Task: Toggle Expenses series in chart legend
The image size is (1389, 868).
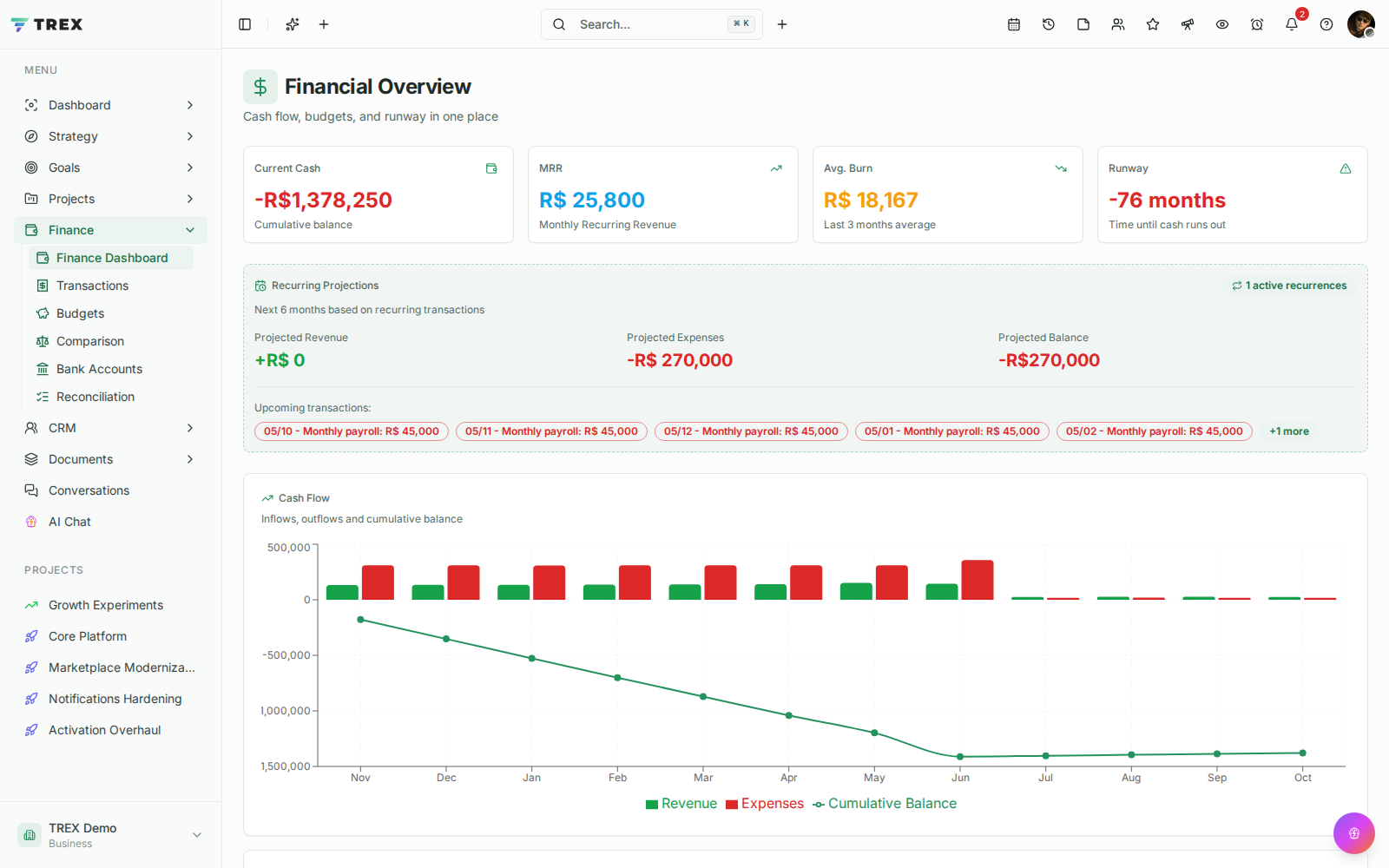Action: click(765, 804)
